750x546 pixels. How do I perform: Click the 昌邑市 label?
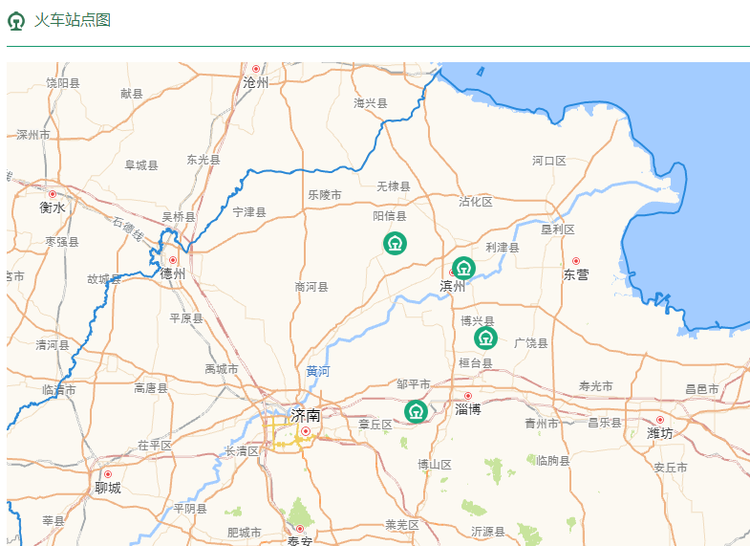click(702, 390)
